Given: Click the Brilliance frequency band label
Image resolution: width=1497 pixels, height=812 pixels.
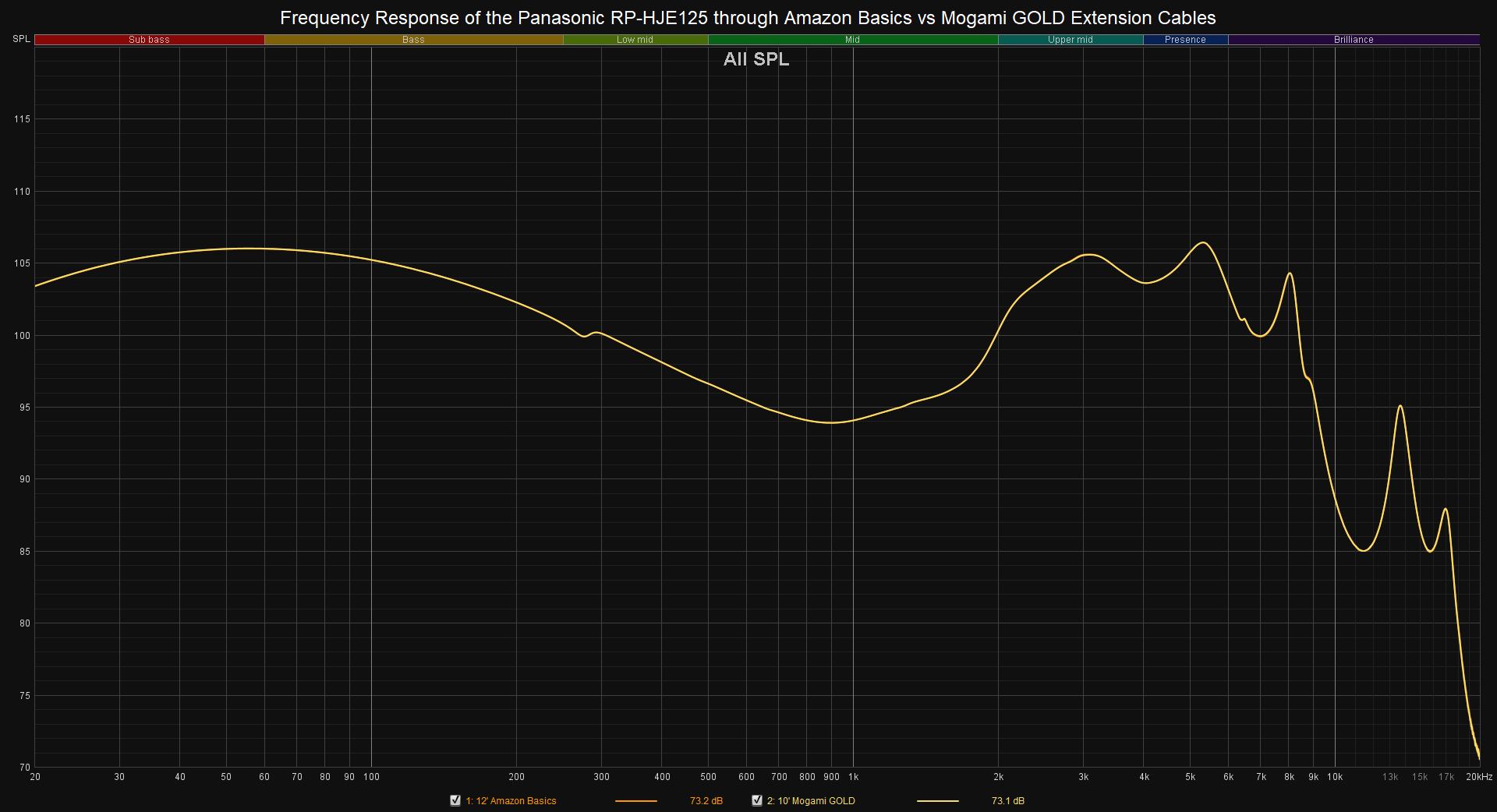Looking at the screenshot, I should pos(1354,40).
